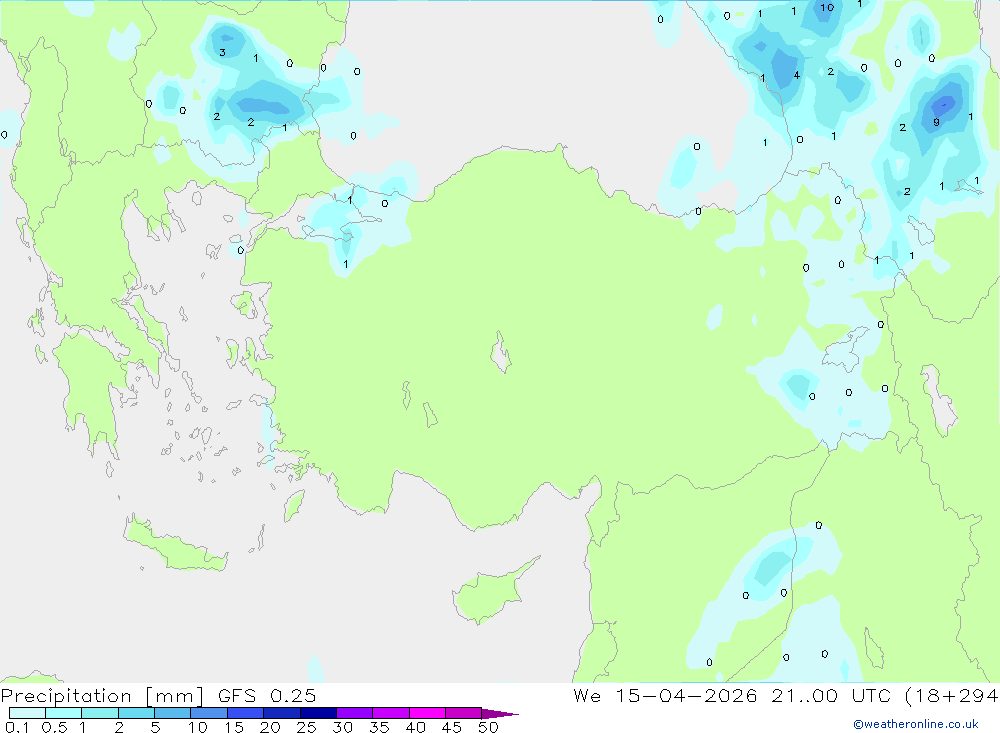Click the 45–50 mm legend swatch
The height and width of the screenshot is (733, 1000).
(x=464, y=713)
